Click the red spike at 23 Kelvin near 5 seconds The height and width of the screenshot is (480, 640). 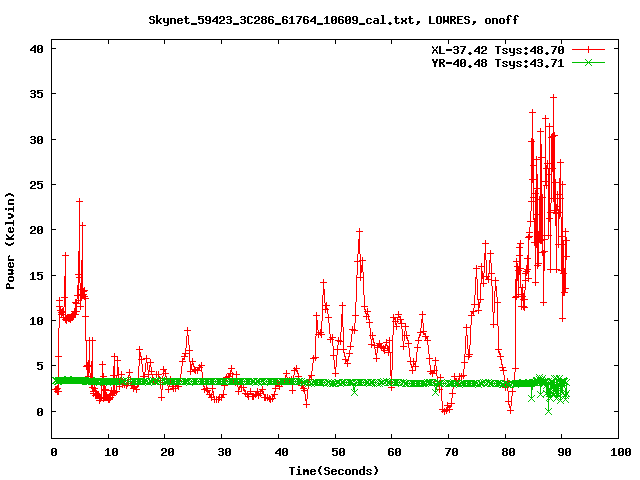pyautogui.click(x=80, y=201)
